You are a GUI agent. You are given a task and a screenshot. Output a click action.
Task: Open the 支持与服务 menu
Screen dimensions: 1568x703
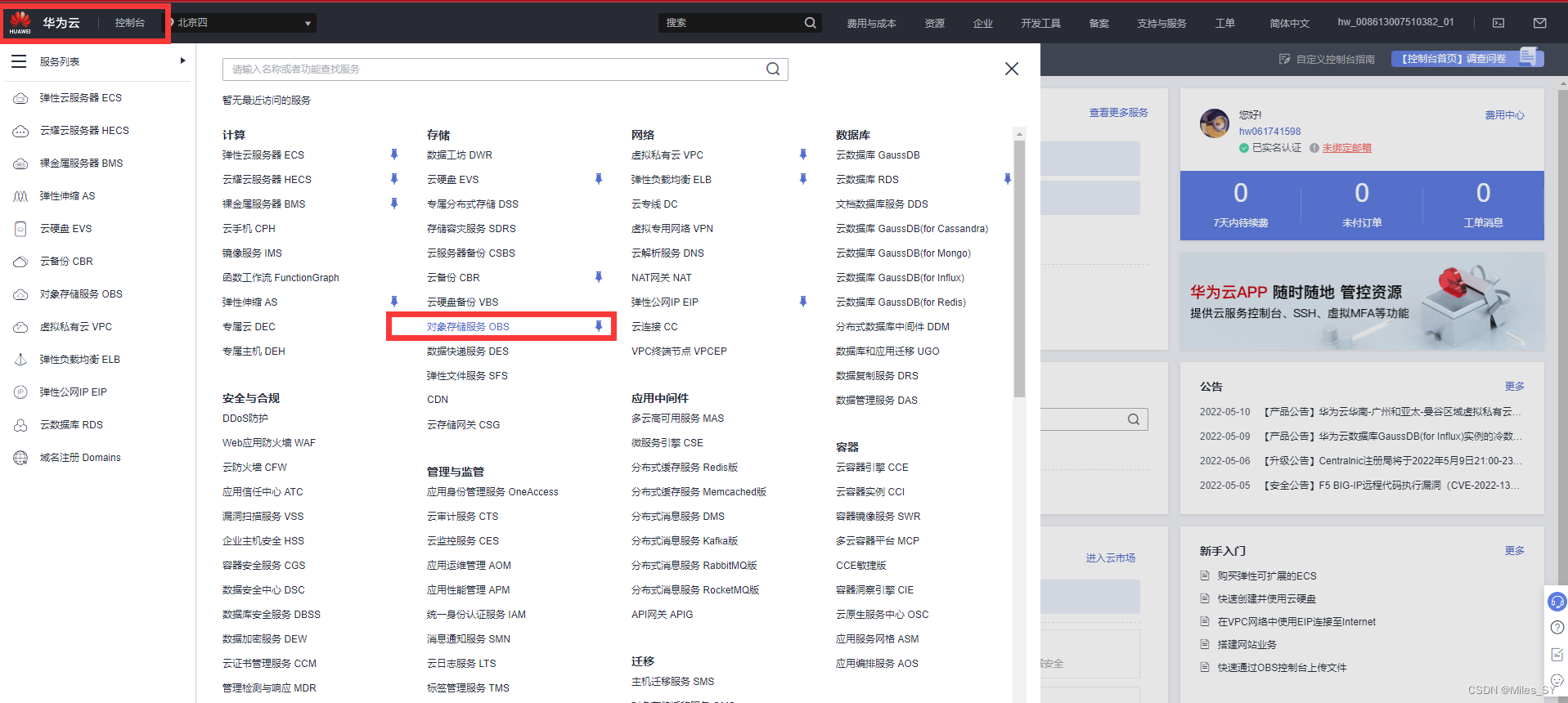point(1161,23)
